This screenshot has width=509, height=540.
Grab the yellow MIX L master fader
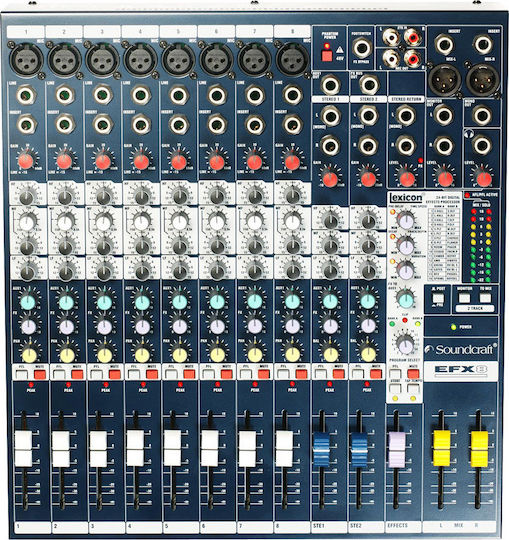442,448
